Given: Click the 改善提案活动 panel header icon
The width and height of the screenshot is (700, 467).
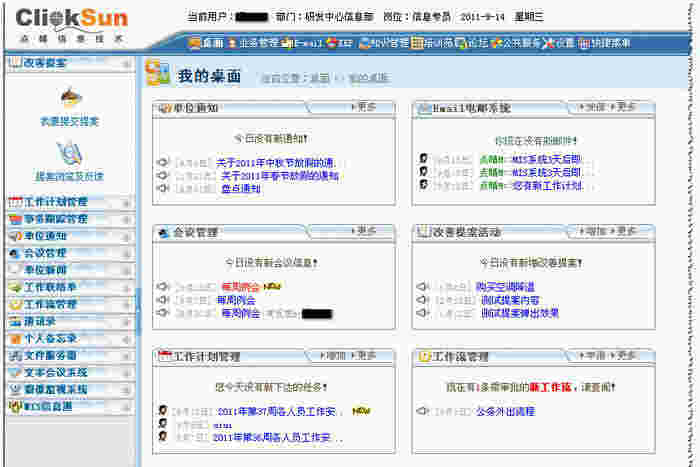Looking at the screenshot, I should point(423,232).
